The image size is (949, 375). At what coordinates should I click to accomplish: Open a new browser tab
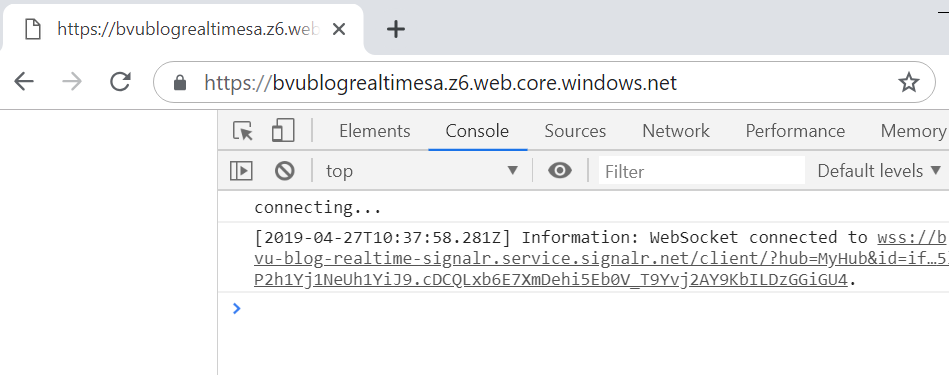(395, 29)
